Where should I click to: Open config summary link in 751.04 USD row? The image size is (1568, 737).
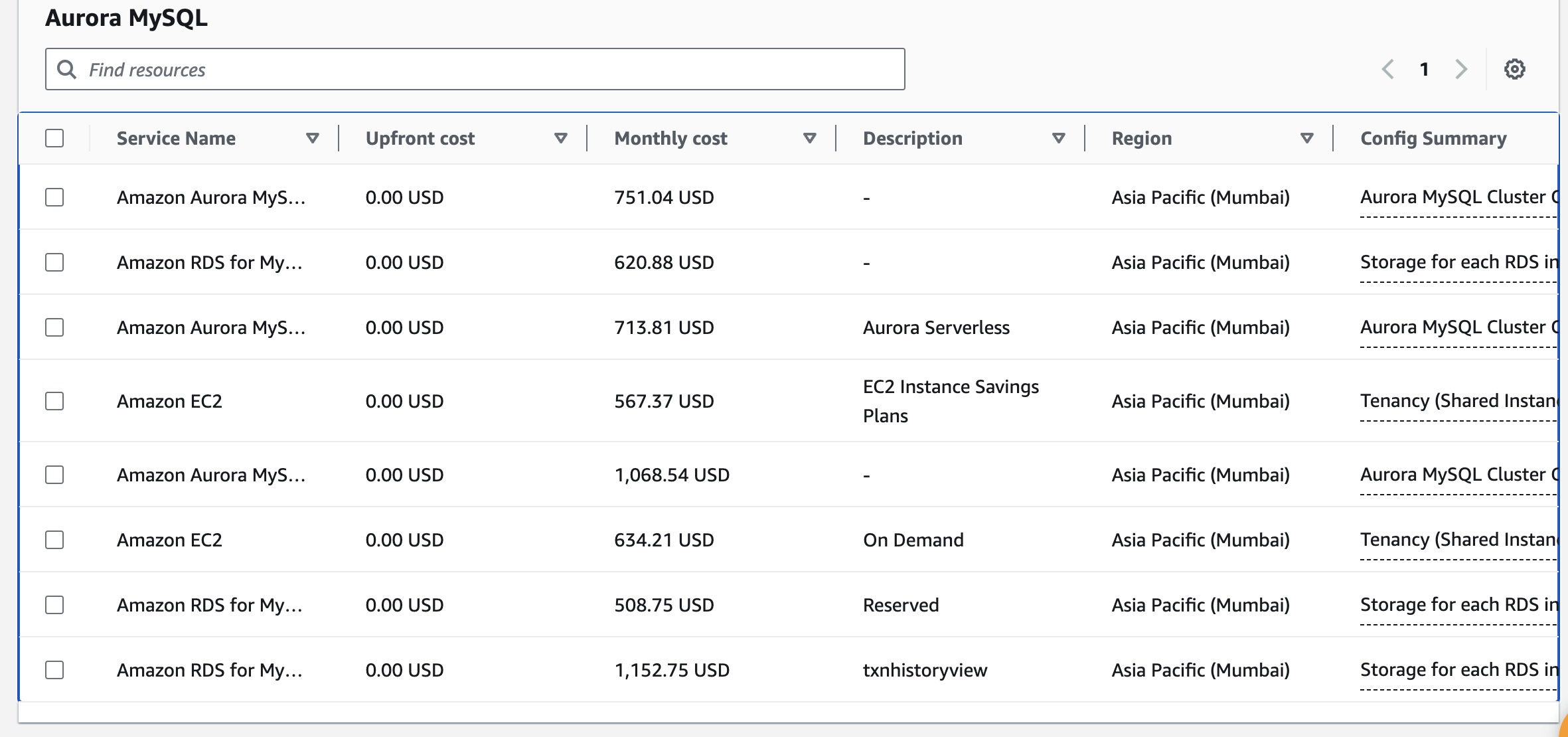click(x=1458, y=197)
